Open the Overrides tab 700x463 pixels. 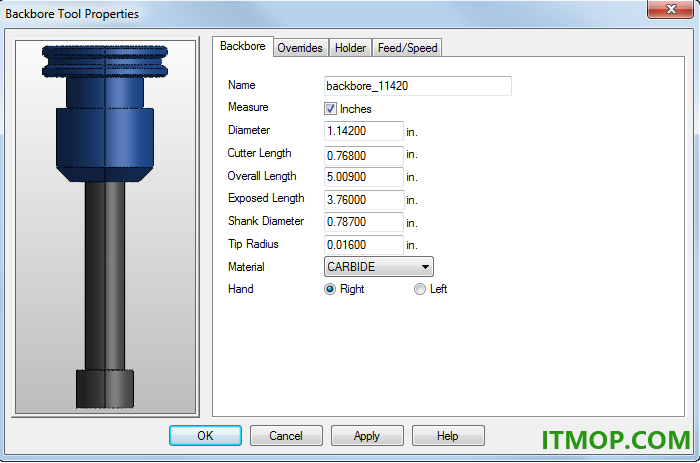point(300,48)
